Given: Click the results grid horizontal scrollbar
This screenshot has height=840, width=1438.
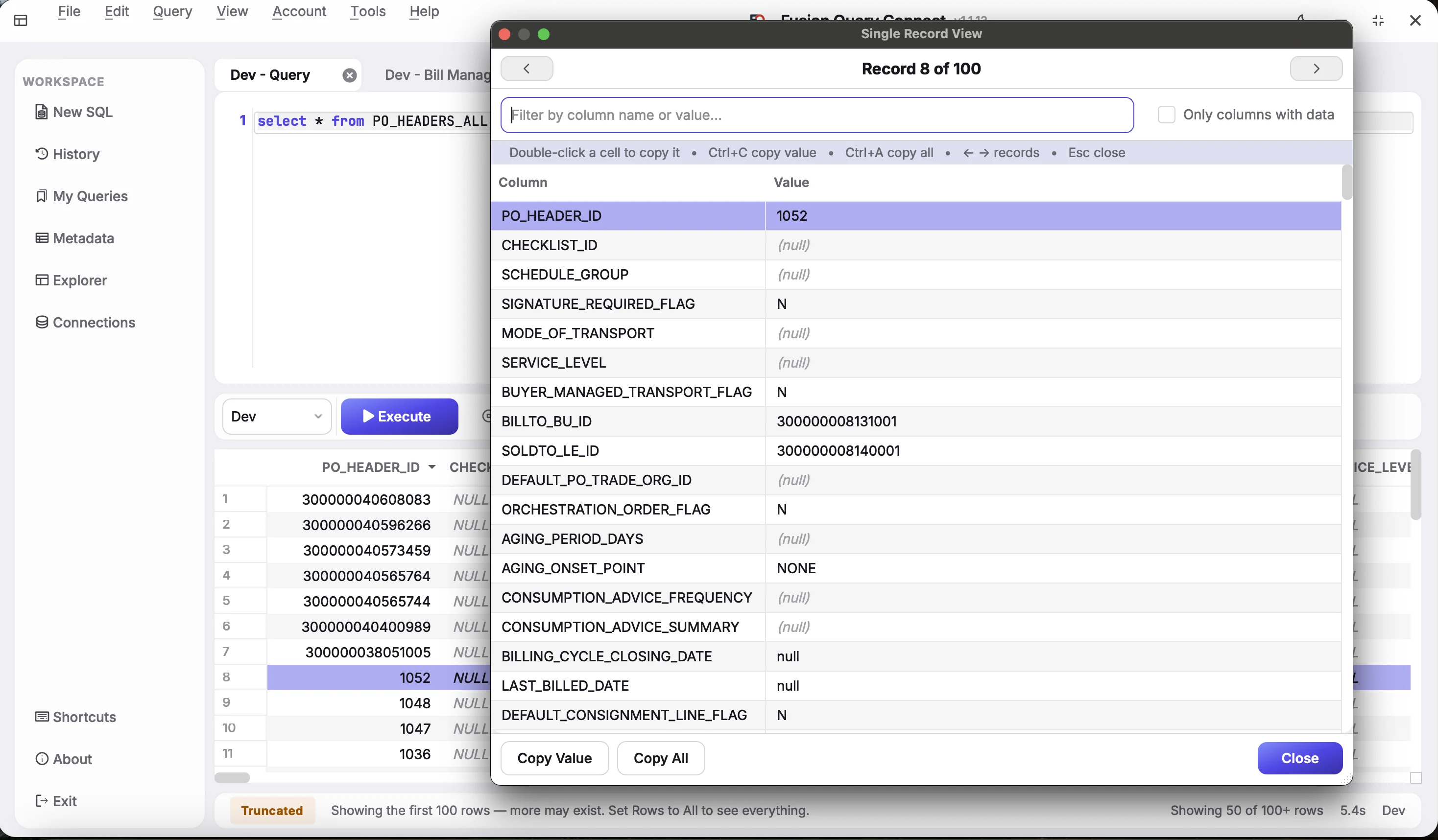Looking at the screenshot, I should pos(232,778).
